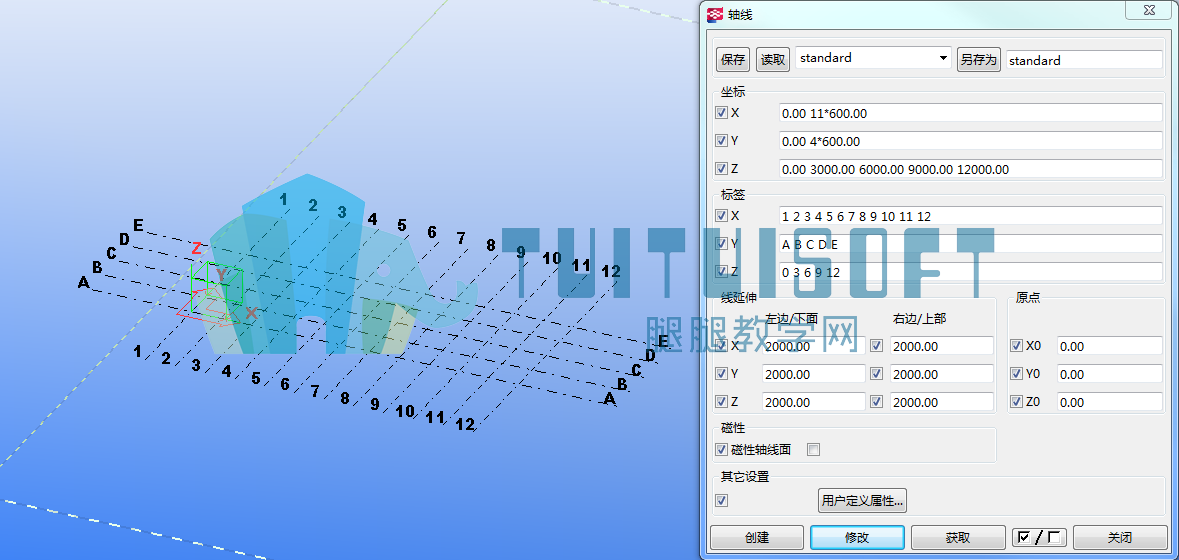This screenshot has width=1179, height=560.
Task: Toggle the 原点 X0 checkbox
Action: click(1017, 346)
